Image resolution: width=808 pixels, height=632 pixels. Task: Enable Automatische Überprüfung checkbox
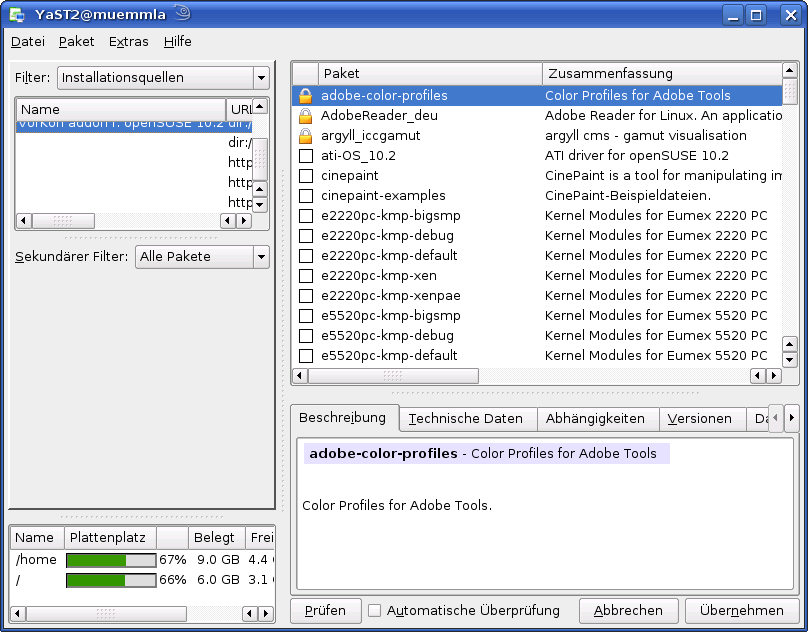(x=375, y=610)
